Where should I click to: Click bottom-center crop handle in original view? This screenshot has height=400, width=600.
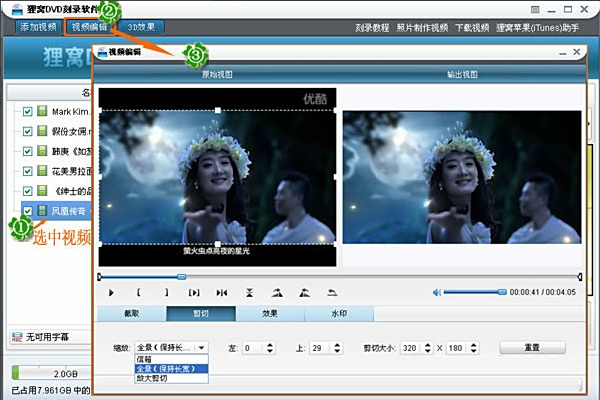(218, 244)
